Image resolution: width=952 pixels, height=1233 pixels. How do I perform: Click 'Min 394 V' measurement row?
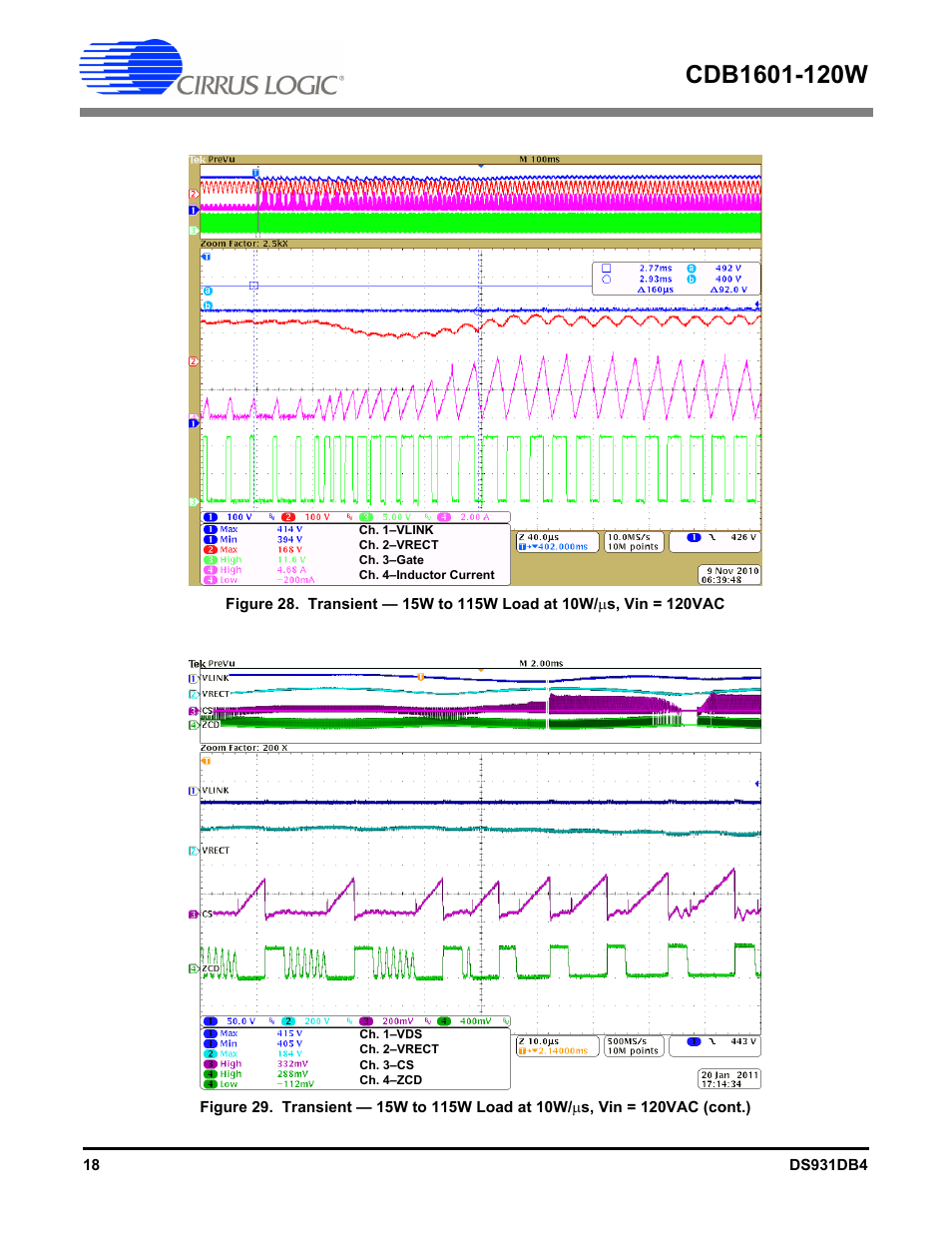(x=254, y=540)
